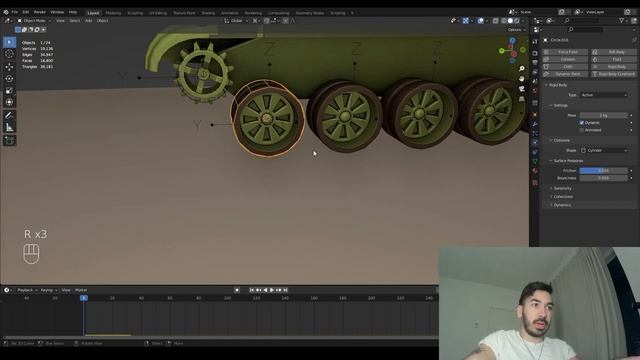The image size is (640, 360).
Task: Jump to timeline start frame
Action: tap(252, 290)
